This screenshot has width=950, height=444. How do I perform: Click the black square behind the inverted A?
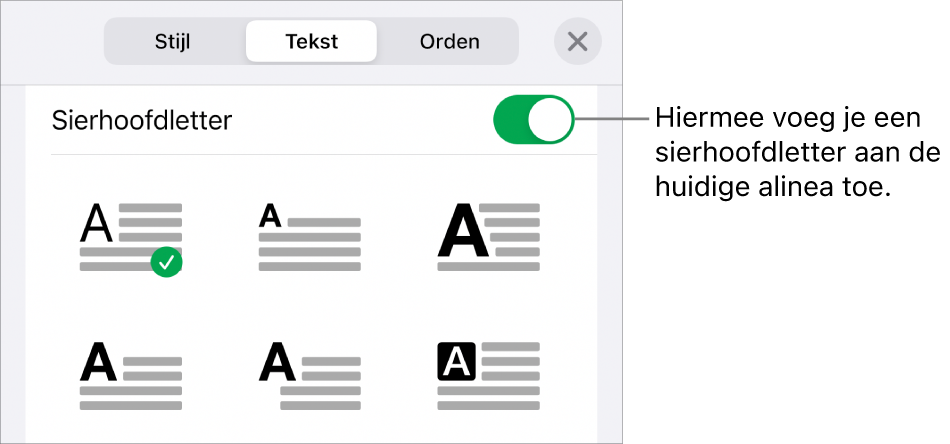pyautogui.click(x=456, y=362)
